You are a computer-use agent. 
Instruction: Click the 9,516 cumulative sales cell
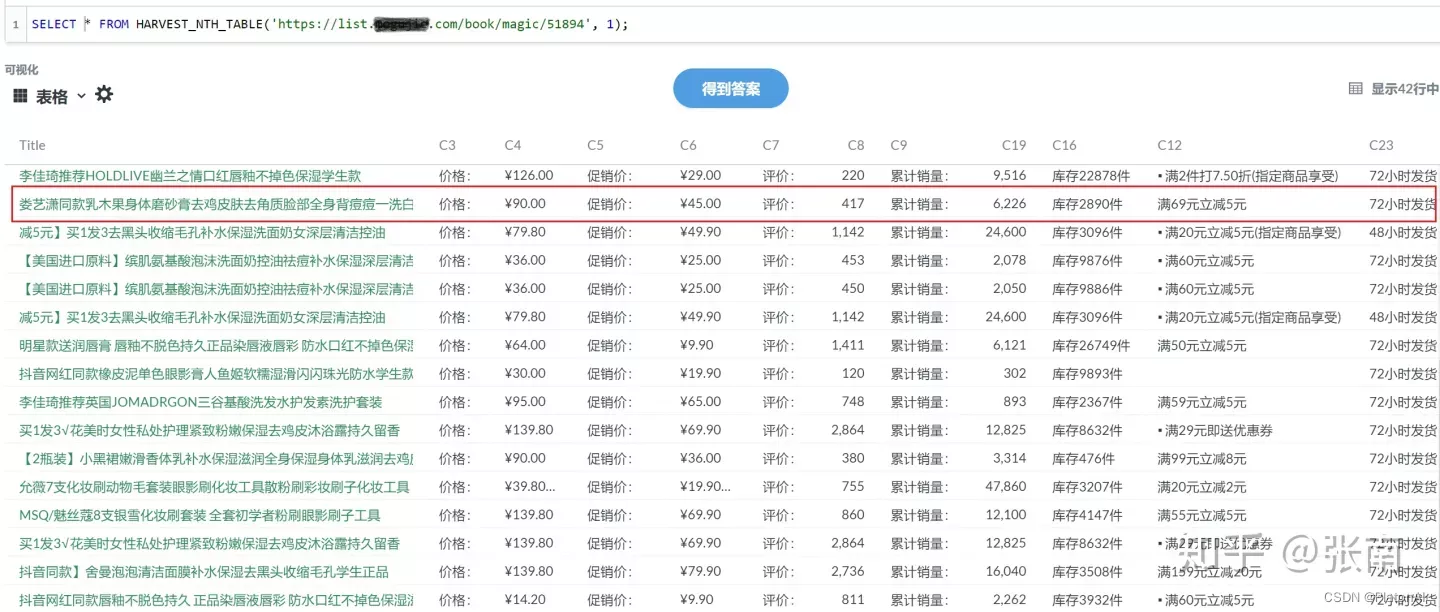coord(1010,175)
